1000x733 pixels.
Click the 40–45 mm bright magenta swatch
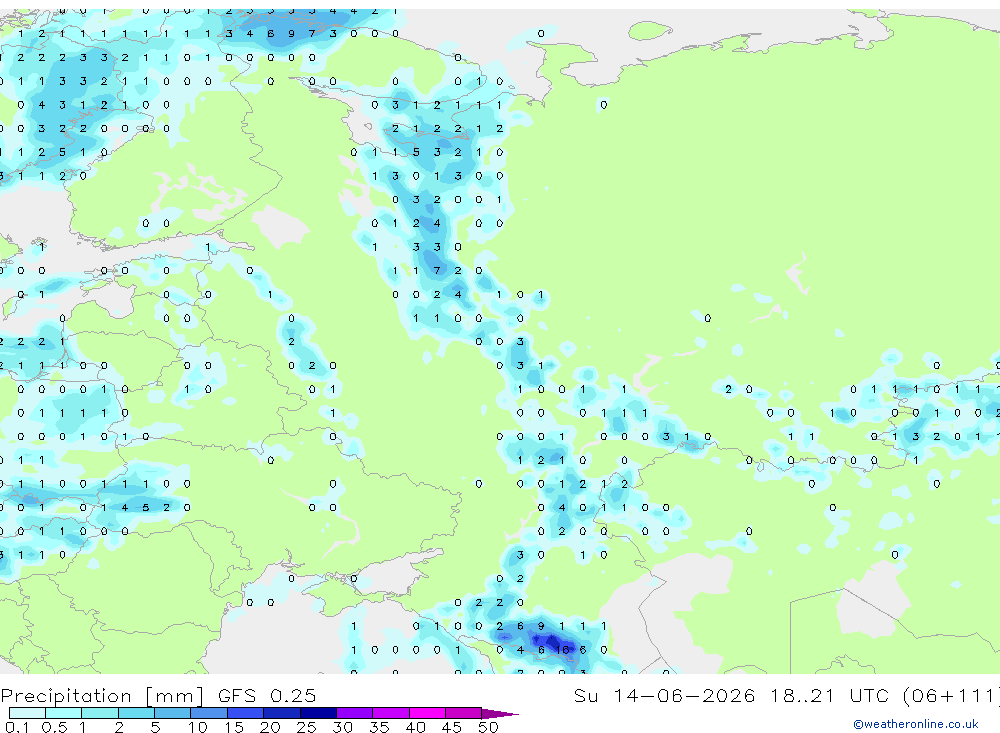pyautogui.click(x=427, y=713)
